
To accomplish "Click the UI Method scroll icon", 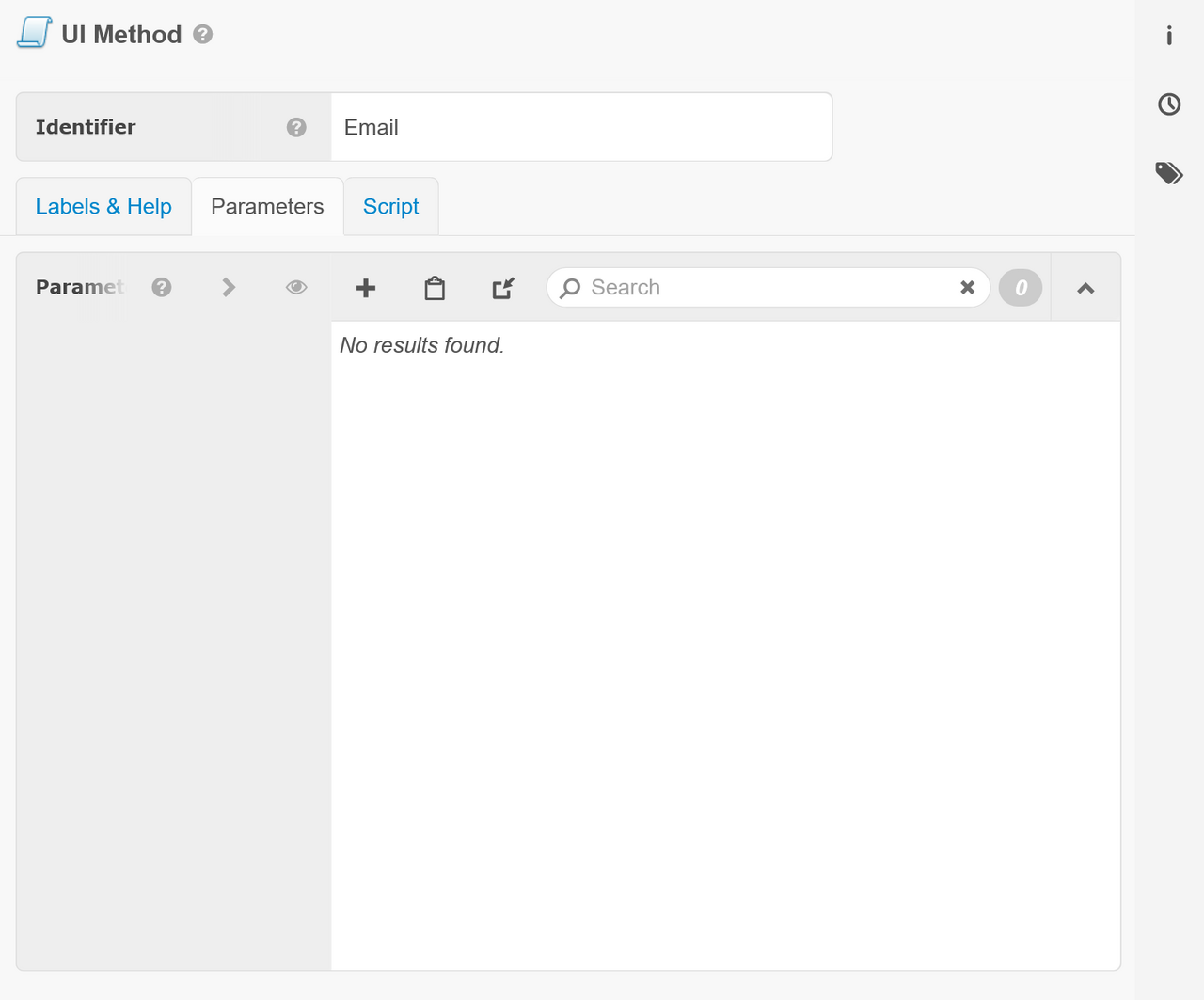I will coord(34,33).
